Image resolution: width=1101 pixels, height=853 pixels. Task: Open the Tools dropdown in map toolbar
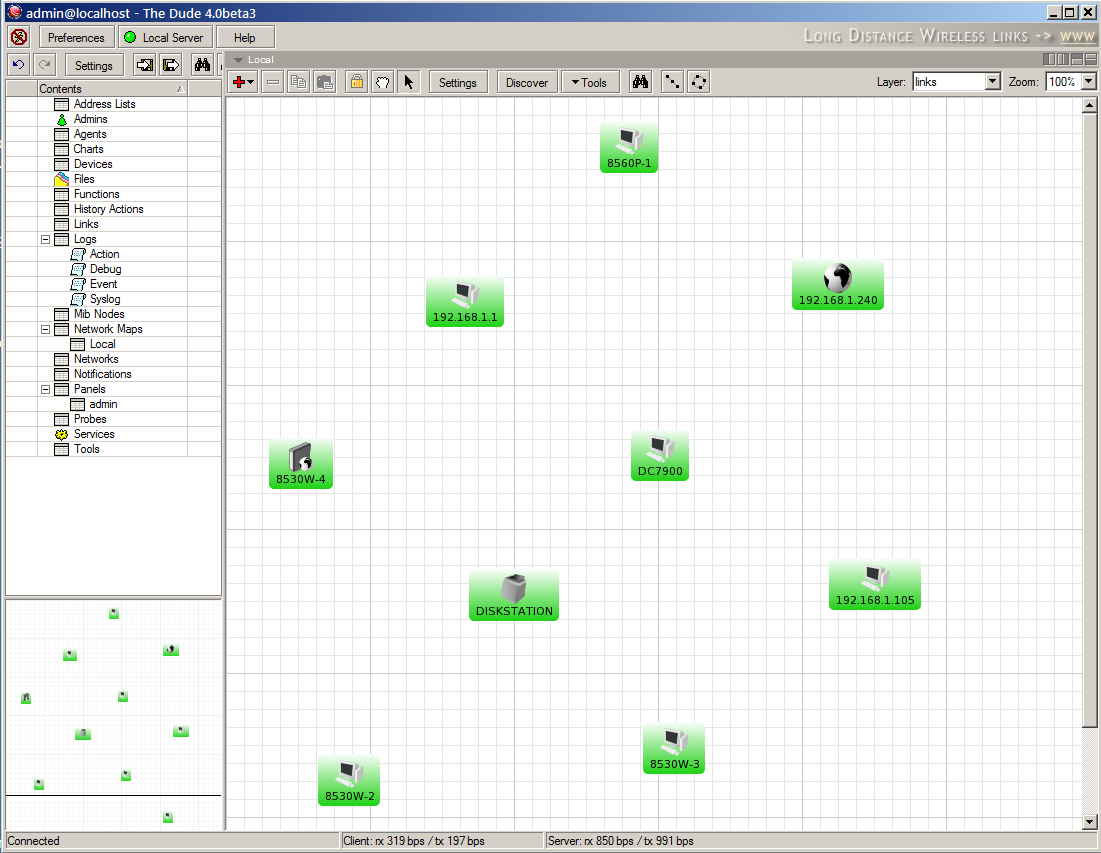click(589, 82)
